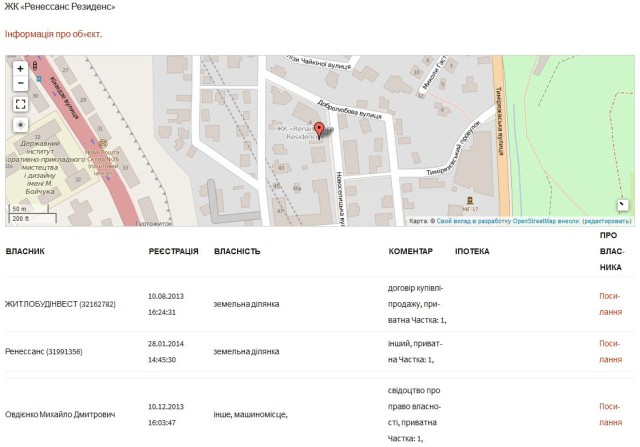Zoom out on the map
The image size is (640, 447).
coord(21,84)
